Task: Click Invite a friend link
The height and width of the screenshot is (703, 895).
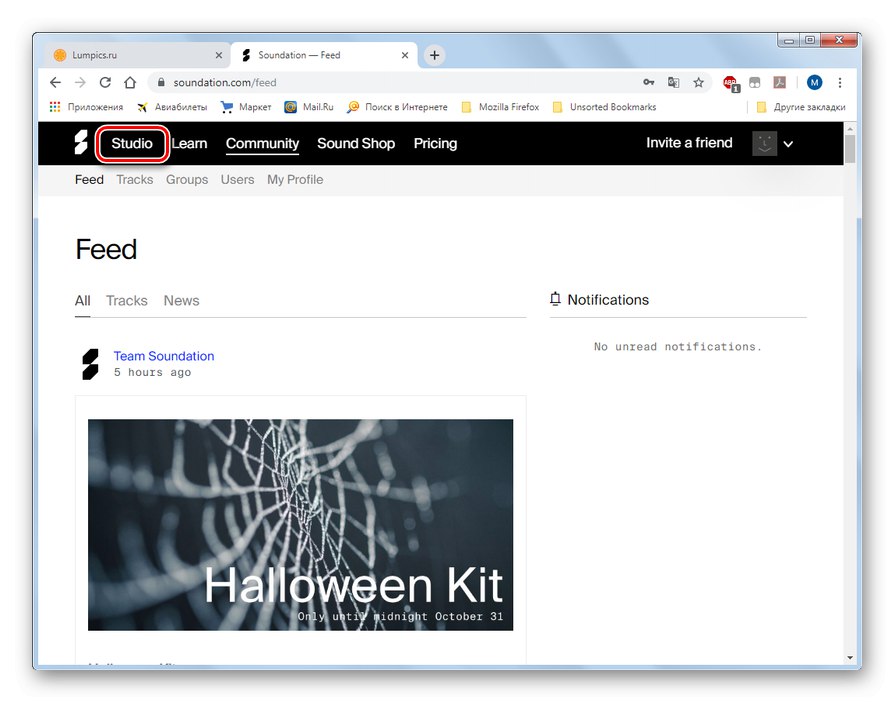Action: 689,143
